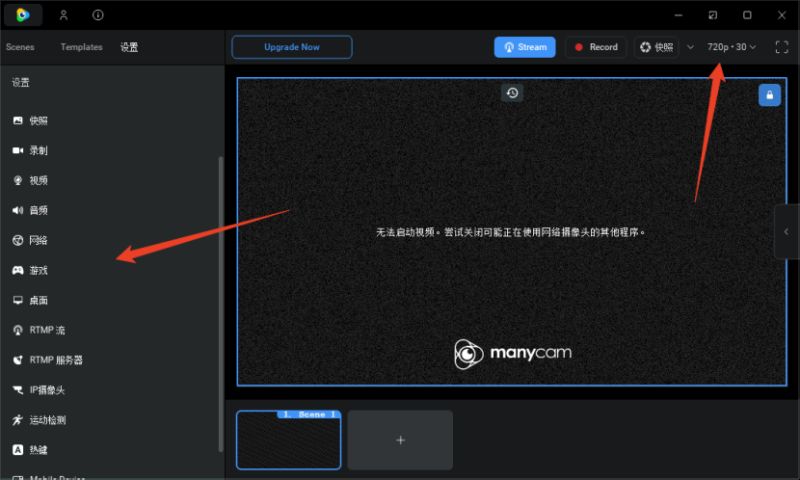The height and width of the screenshot is (480, 800).
Task: Switch to the Templates tab
Action: pos(81,47)
